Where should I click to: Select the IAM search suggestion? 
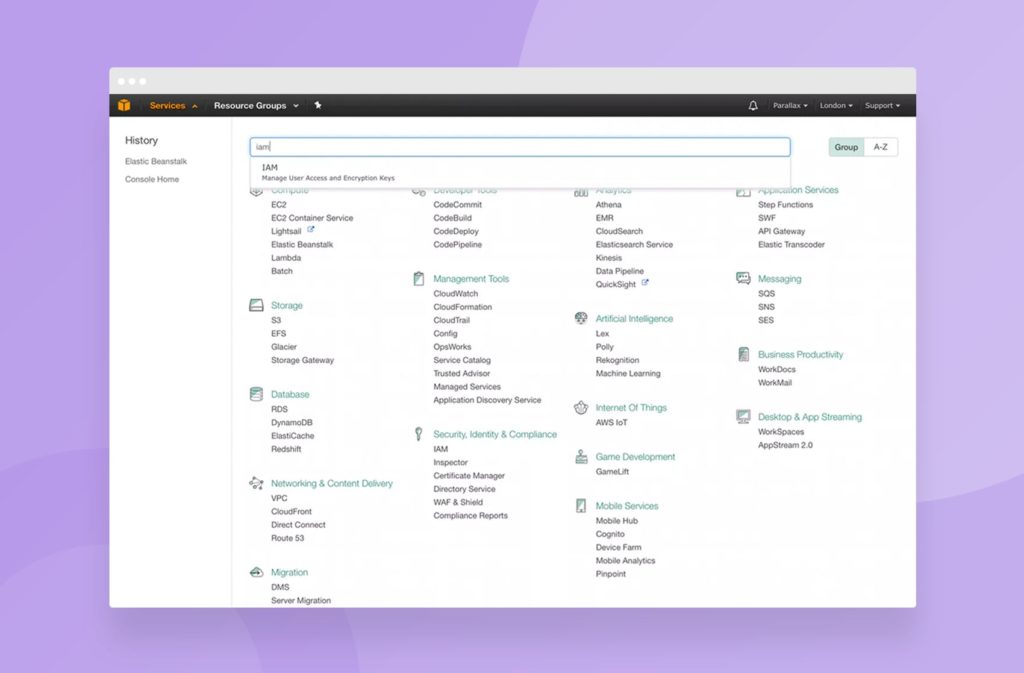[520, 172]
